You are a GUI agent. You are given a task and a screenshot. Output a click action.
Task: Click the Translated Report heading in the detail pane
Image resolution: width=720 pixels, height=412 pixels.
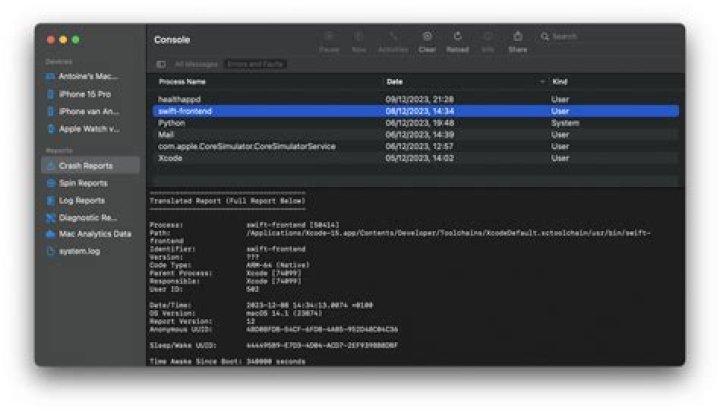227,201
